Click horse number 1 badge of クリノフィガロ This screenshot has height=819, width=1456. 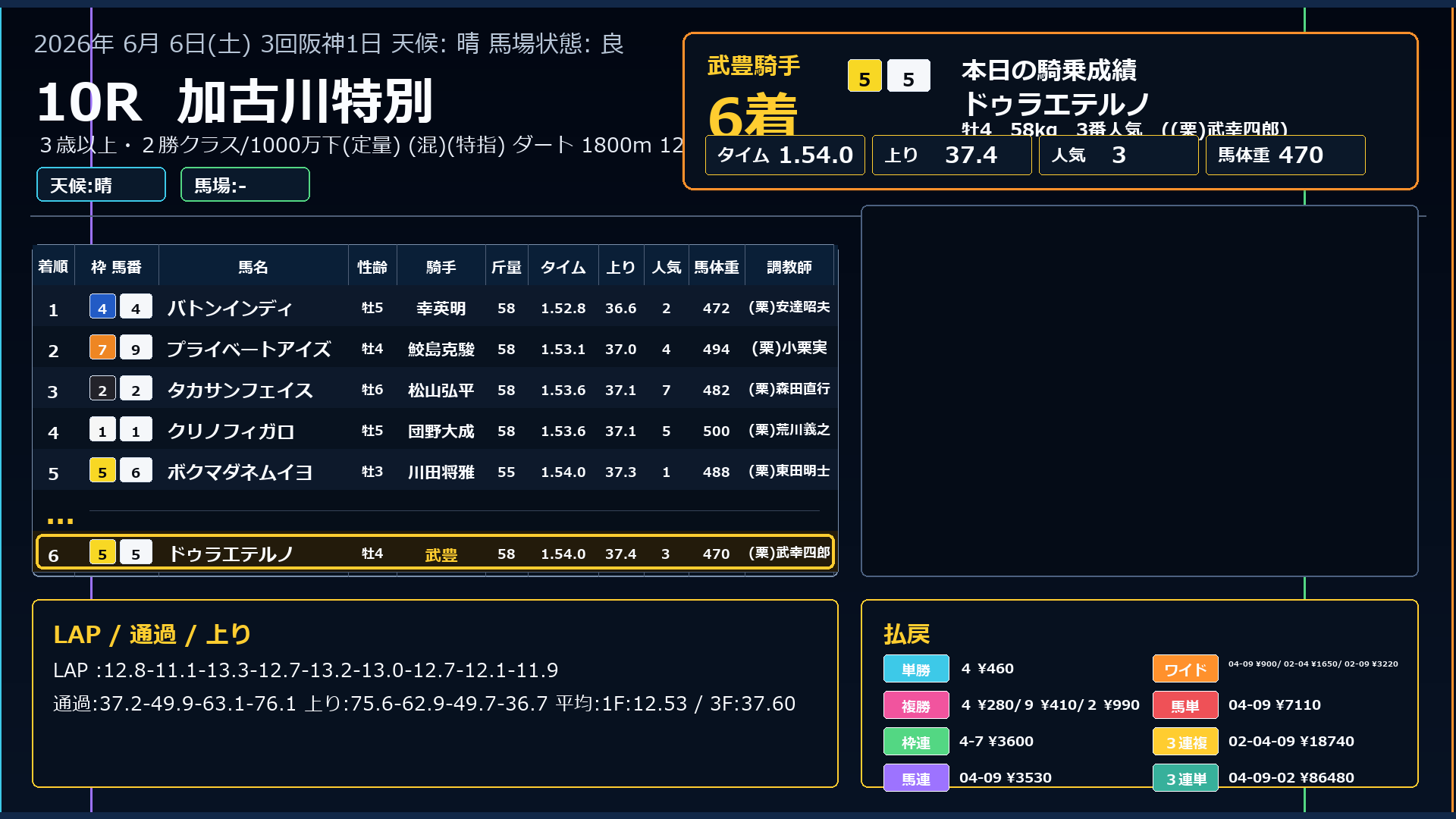[x=136, y=429]
